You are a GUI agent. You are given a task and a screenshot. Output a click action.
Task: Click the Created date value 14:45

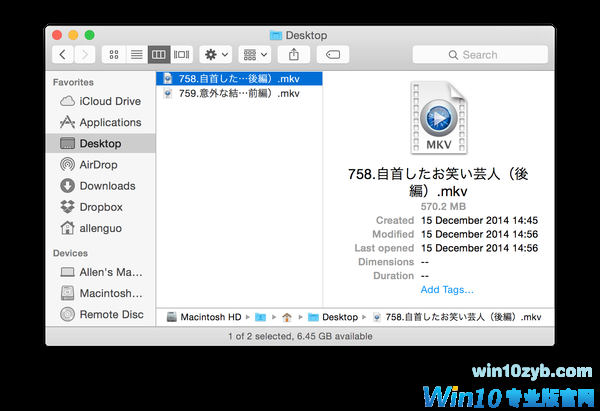point(479,220)
